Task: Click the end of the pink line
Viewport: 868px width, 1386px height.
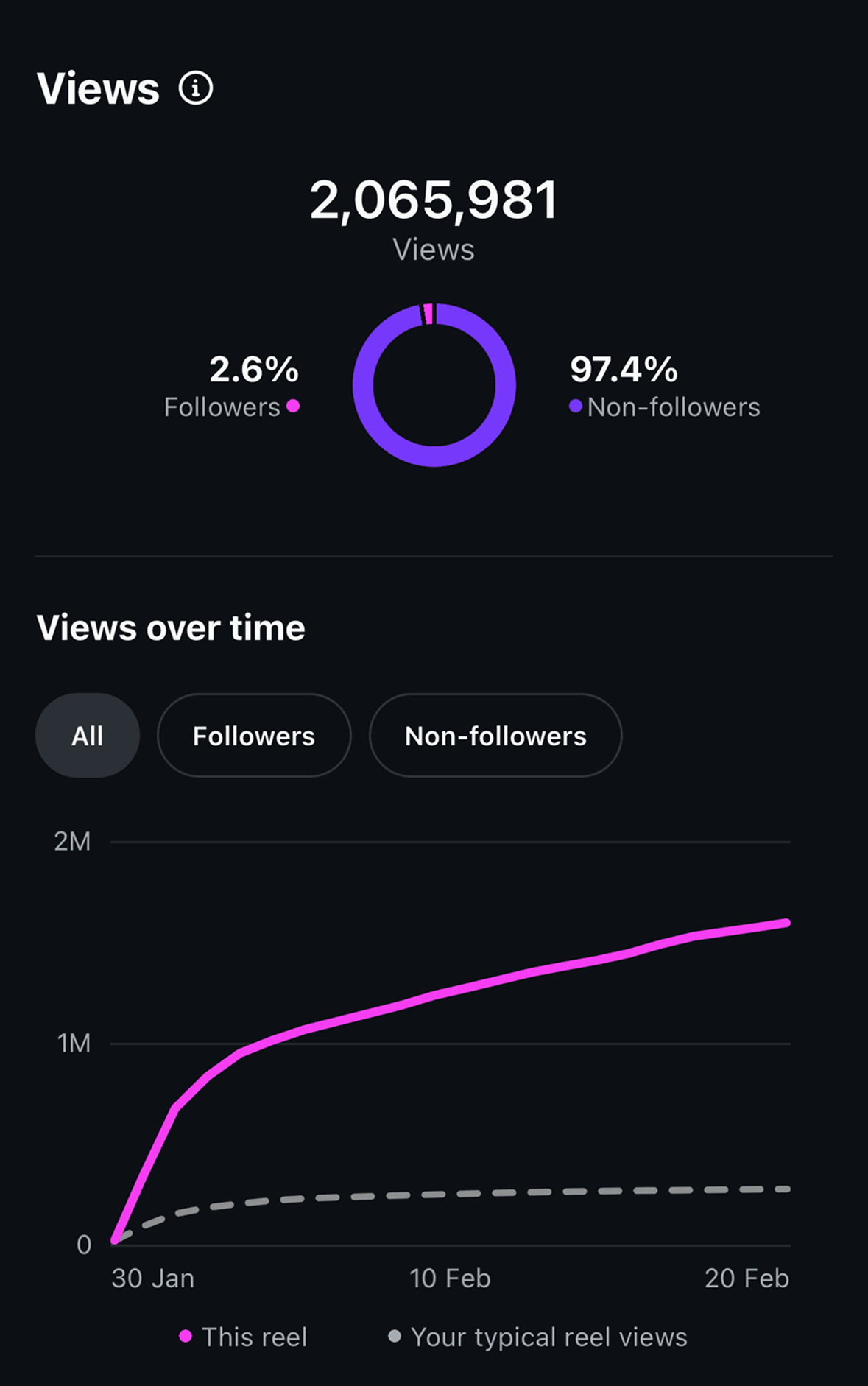Action: click(786, 923)
